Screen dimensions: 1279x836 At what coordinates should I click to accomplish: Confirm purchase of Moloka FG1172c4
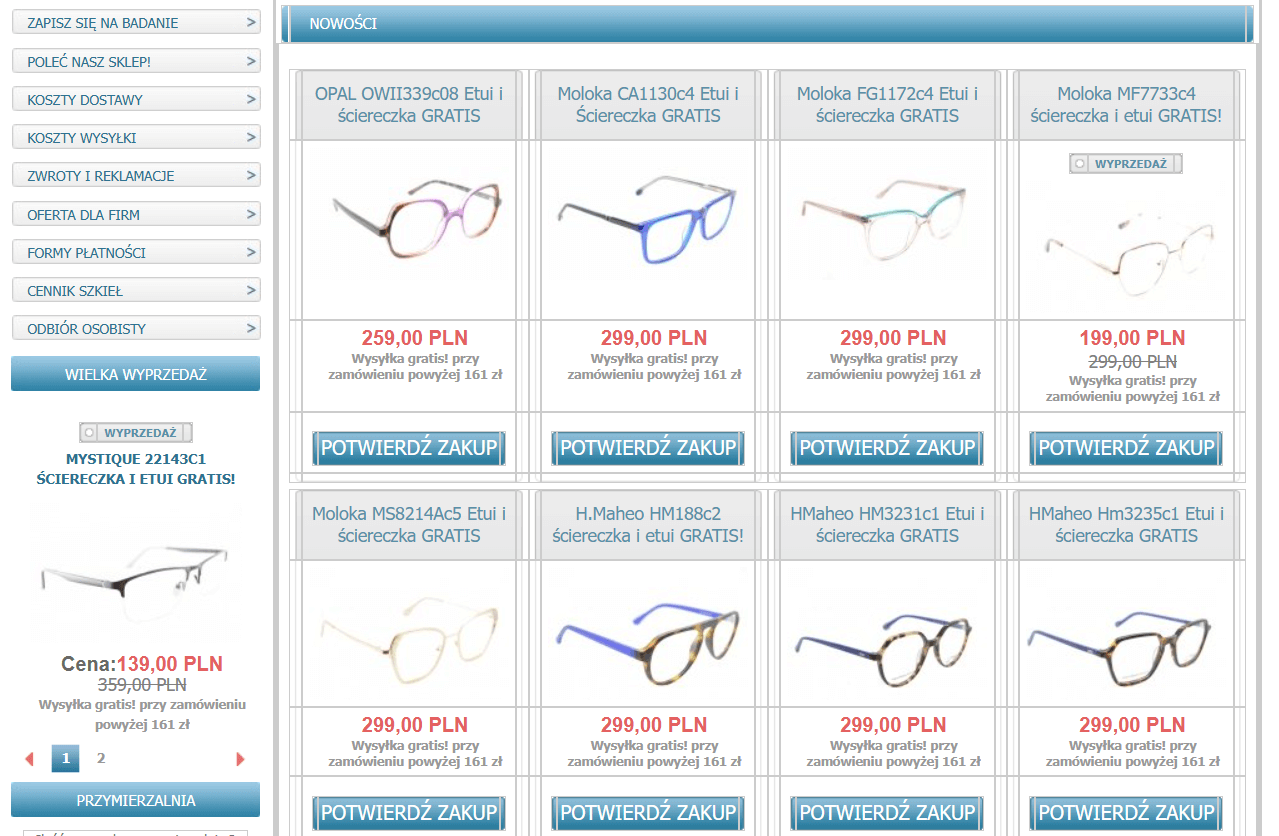887,448
